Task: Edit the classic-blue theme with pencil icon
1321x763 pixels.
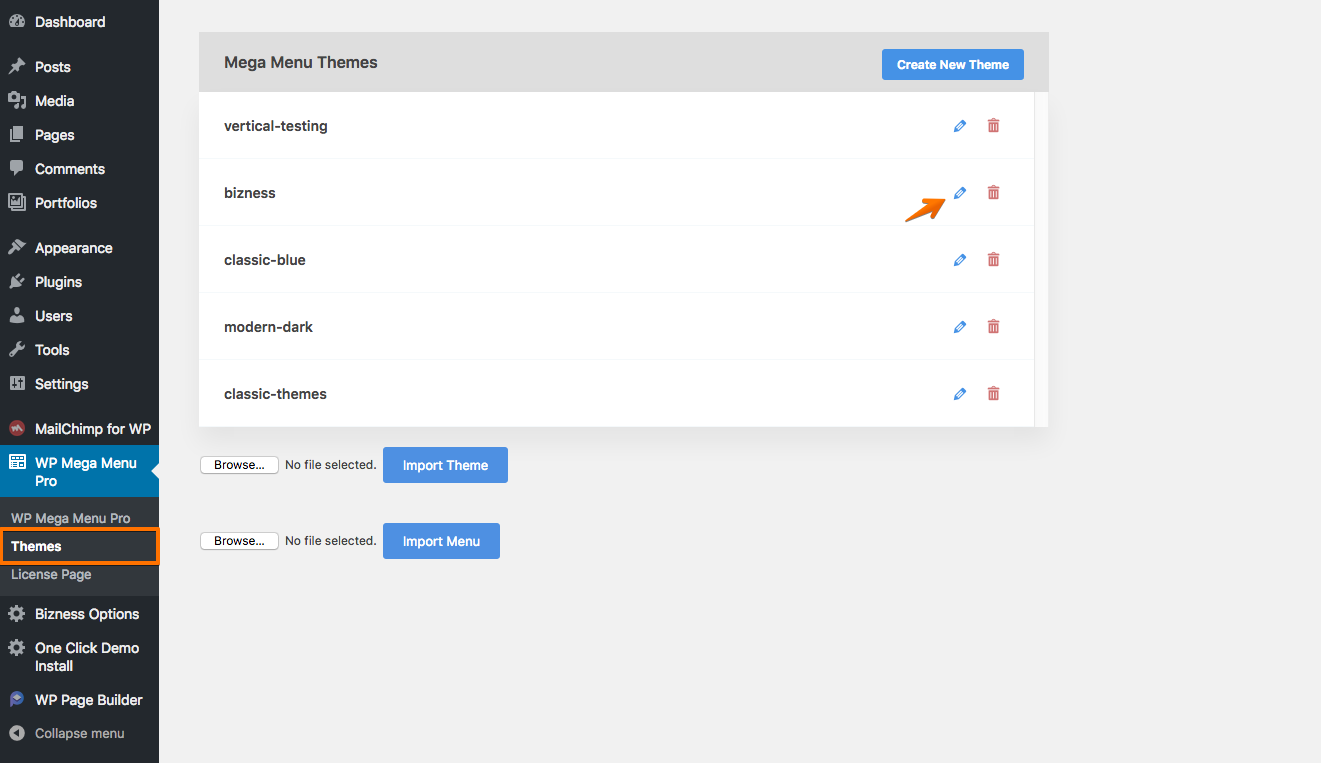Action: pyautogui.click(x=960, y=260)
